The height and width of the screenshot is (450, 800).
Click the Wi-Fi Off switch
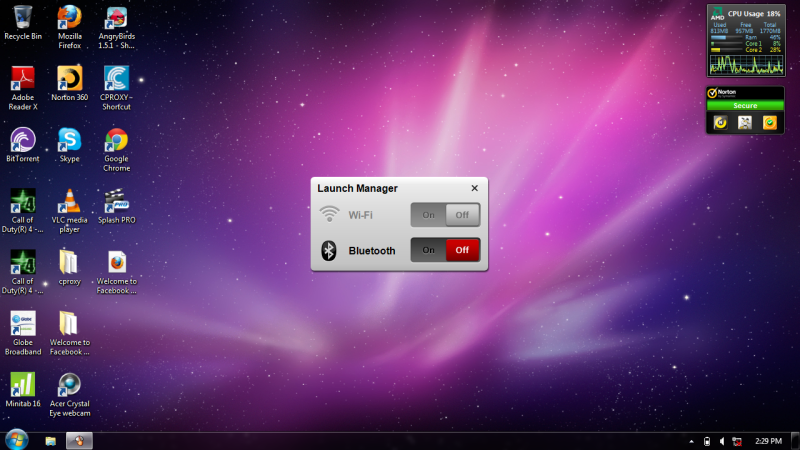[x=462, y=214]
